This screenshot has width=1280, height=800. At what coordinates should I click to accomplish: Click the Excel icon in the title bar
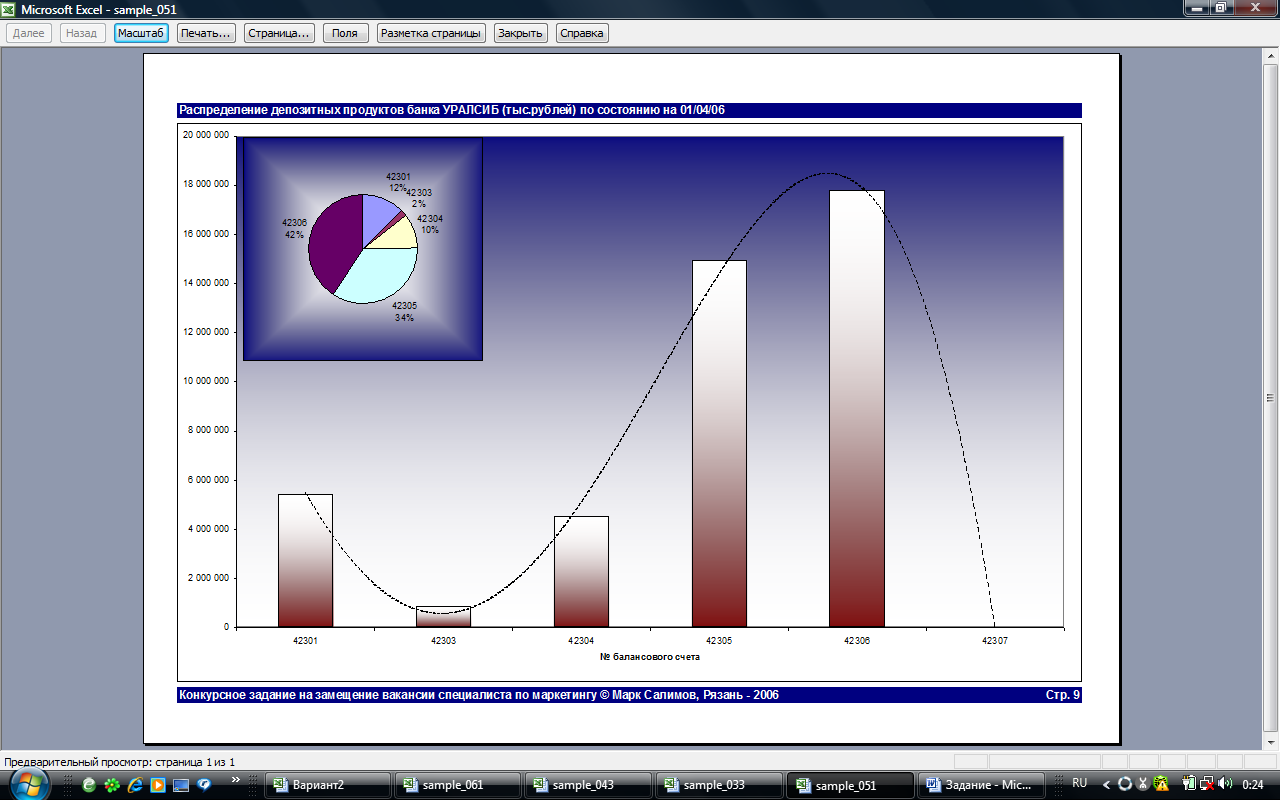[9, 9]
